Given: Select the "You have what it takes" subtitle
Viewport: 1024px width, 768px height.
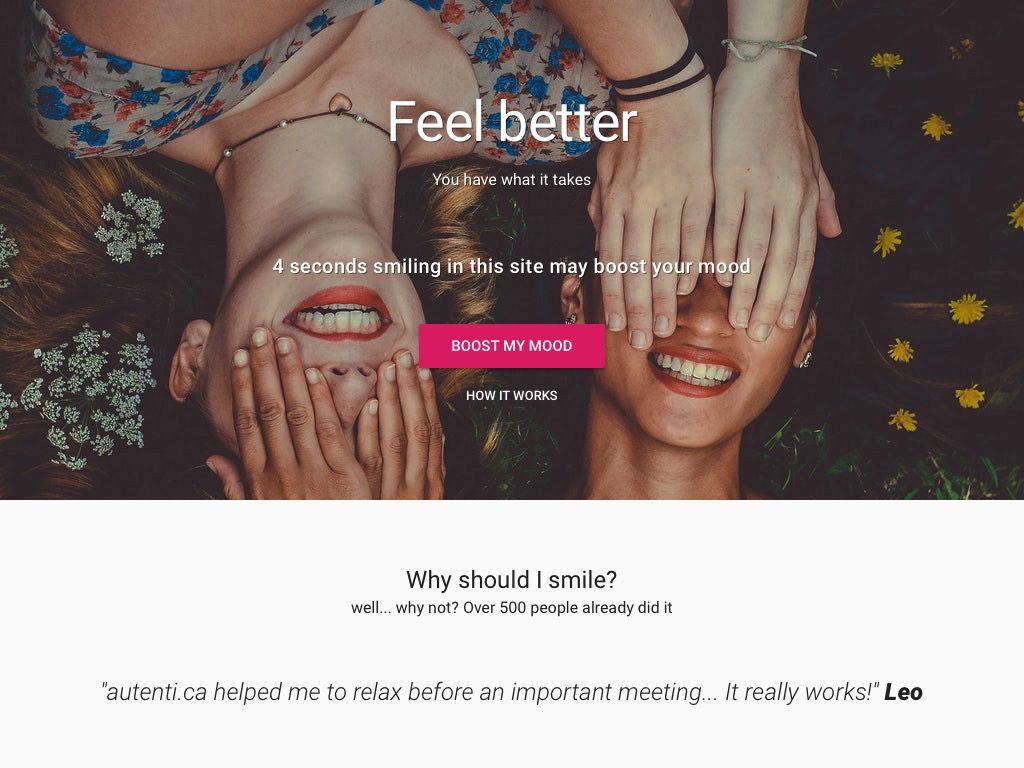Looking at the screenshot, I should (x=511, y=180).
